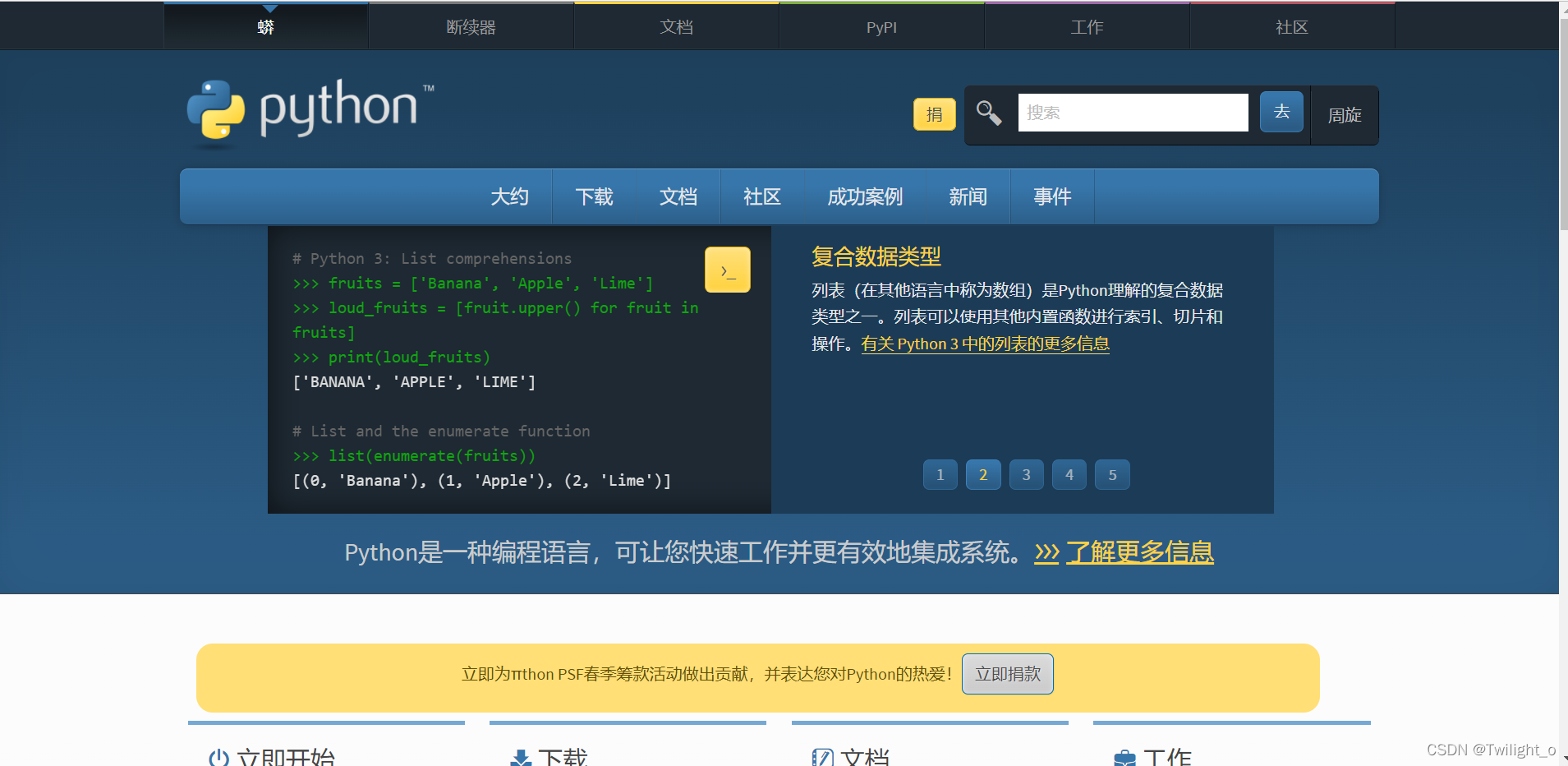Click the magnifying glass search icon

click(x=989, y=113)
